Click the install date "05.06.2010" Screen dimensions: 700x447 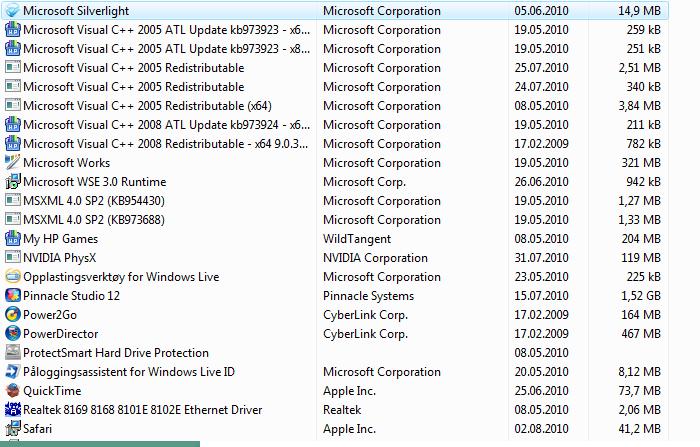tap(542, 11)
